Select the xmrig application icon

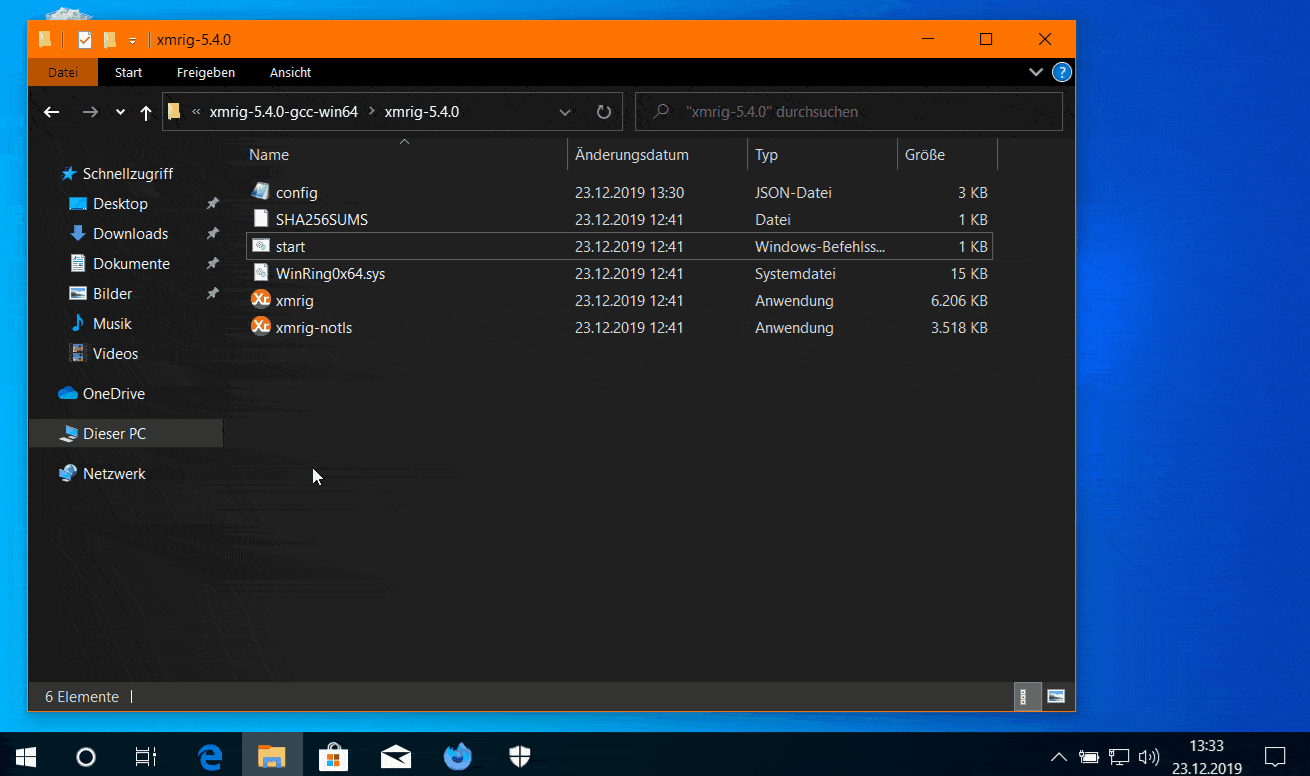(x=261, y=300)
